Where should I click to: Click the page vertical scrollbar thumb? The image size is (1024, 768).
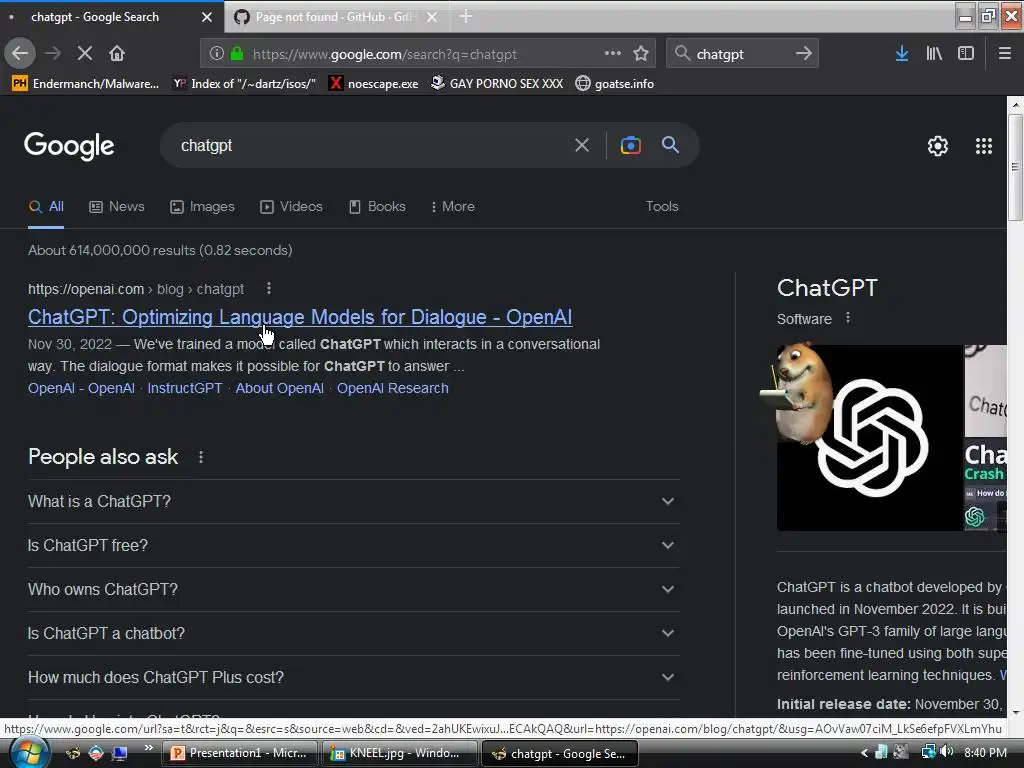[1015, 168]
